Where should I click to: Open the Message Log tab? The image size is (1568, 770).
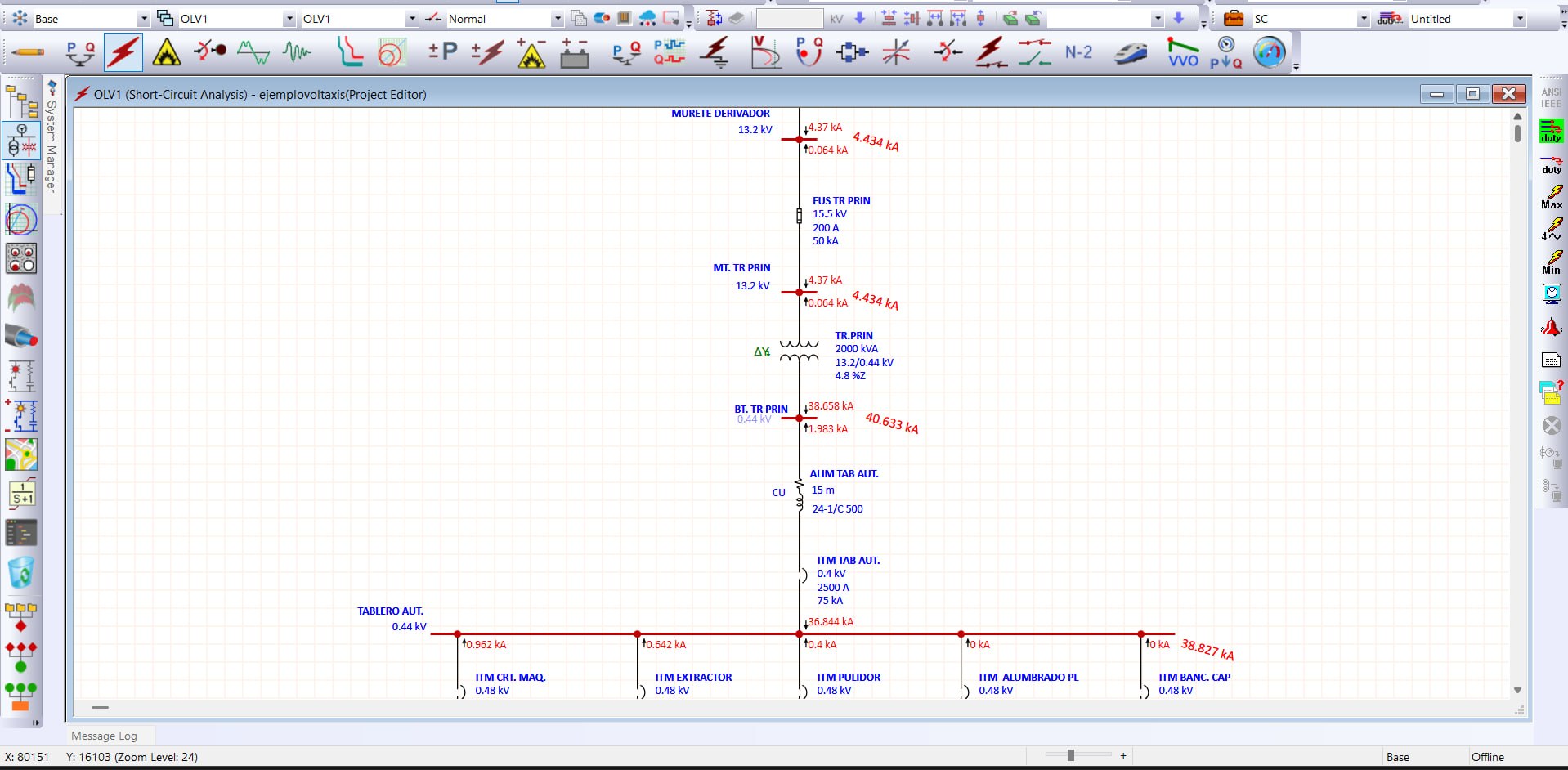(x=104, y=736)
